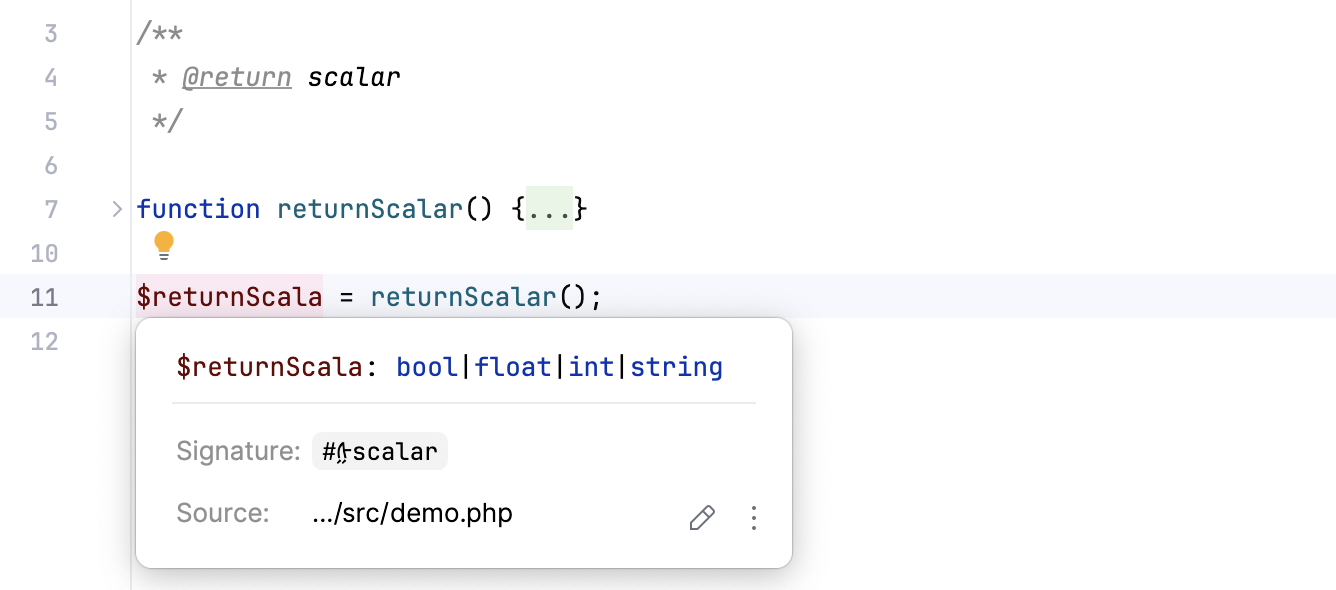This screenshot has width=1336, height=590.
Task: Click the pencil edit icon in popup
Action: pyautogui.click(x=702, y=517)
